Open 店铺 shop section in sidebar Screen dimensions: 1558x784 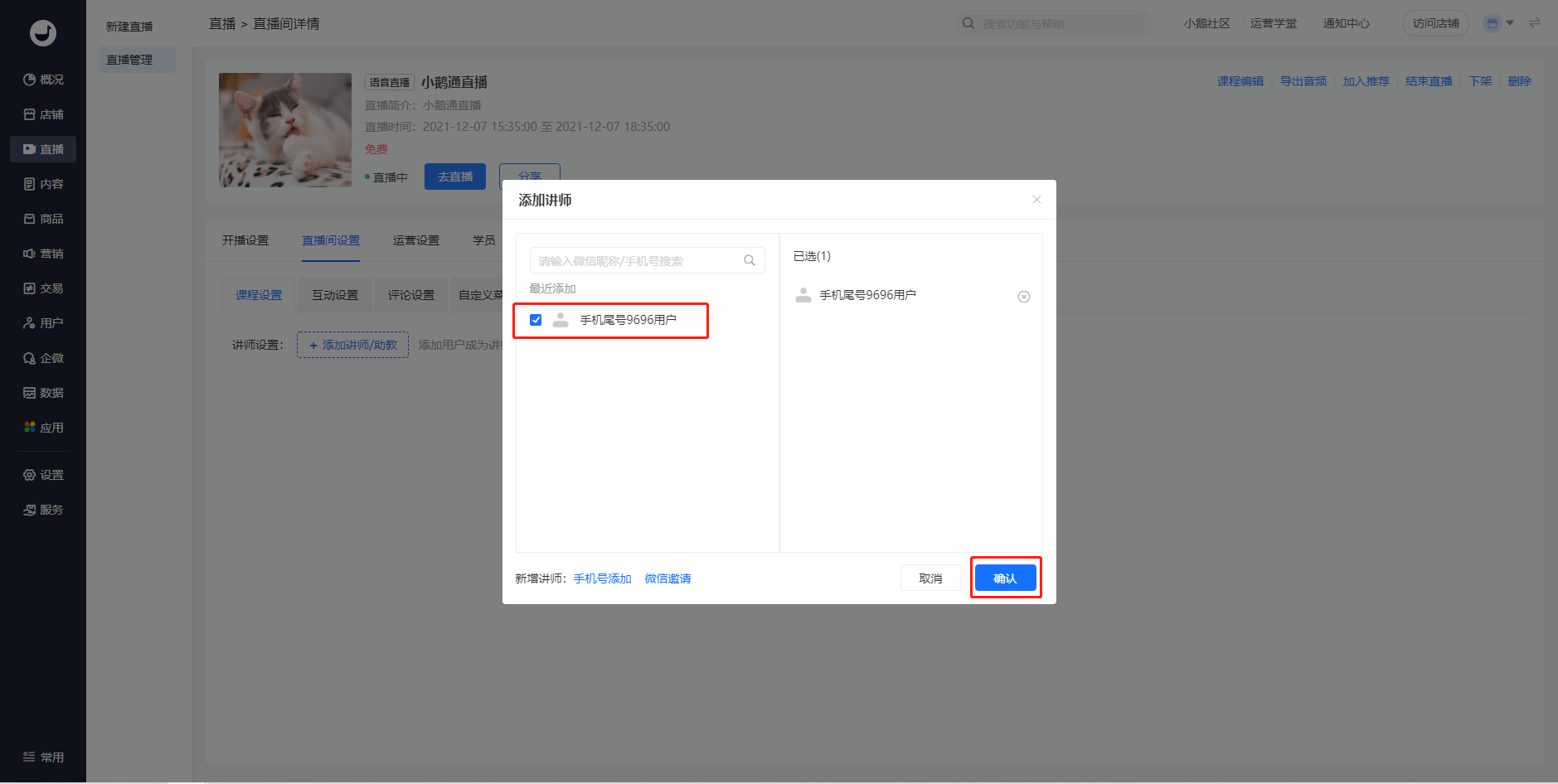[x=43, y=114]
